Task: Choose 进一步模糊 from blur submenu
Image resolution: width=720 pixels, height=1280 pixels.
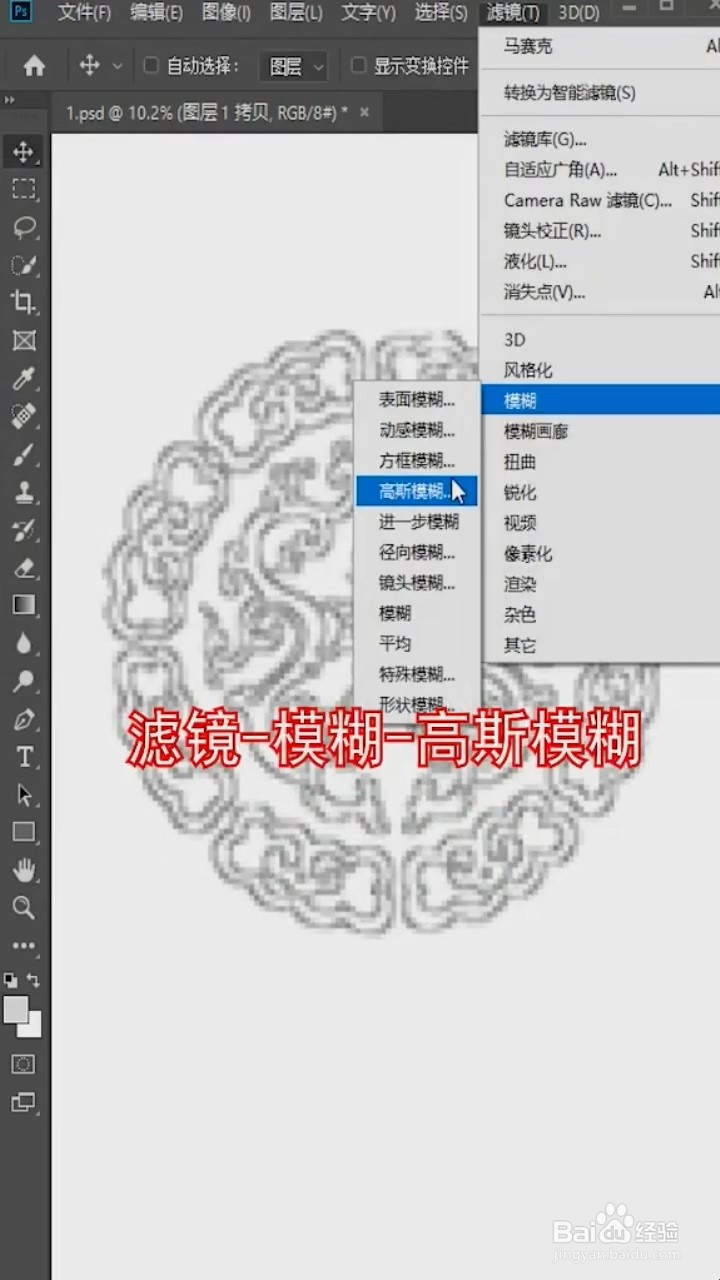Action: (x=417, y=522)
